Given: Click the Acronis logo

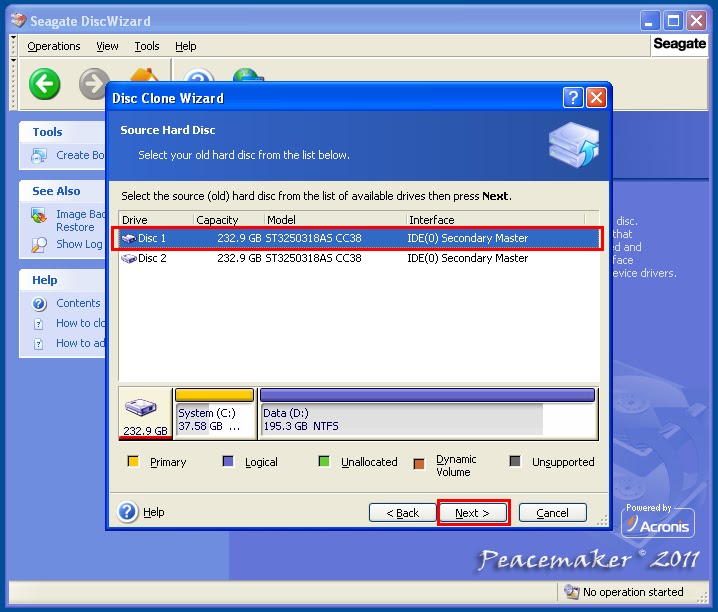Looking at the screenshot, I should tap(658, 522).
